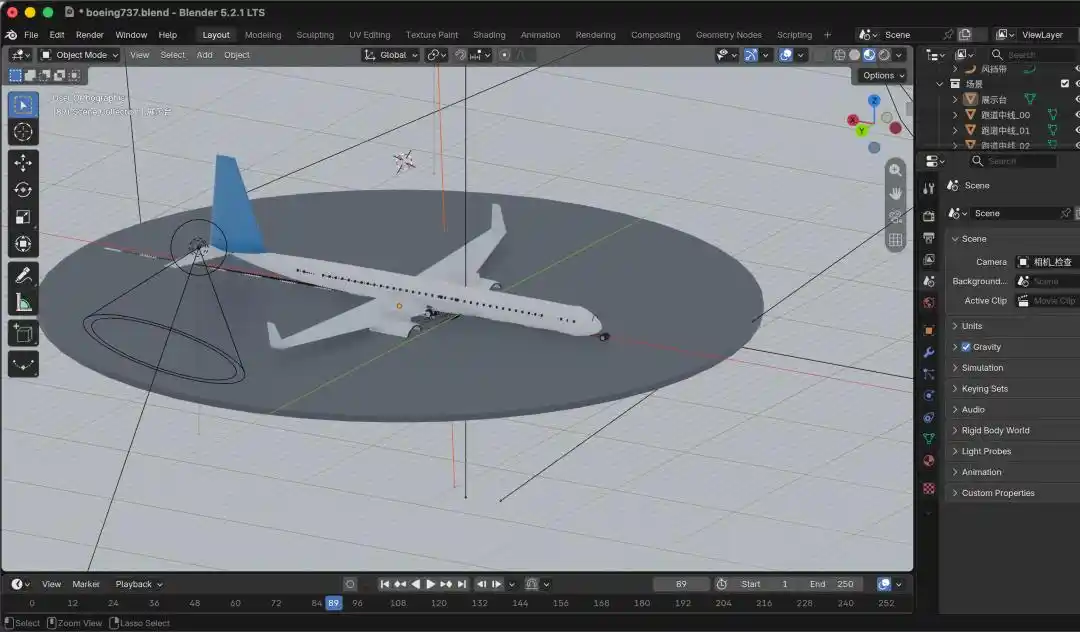The image size is (1080, 632).
Task: Toggle viewport overlays display
Action: tap(785, 55)
